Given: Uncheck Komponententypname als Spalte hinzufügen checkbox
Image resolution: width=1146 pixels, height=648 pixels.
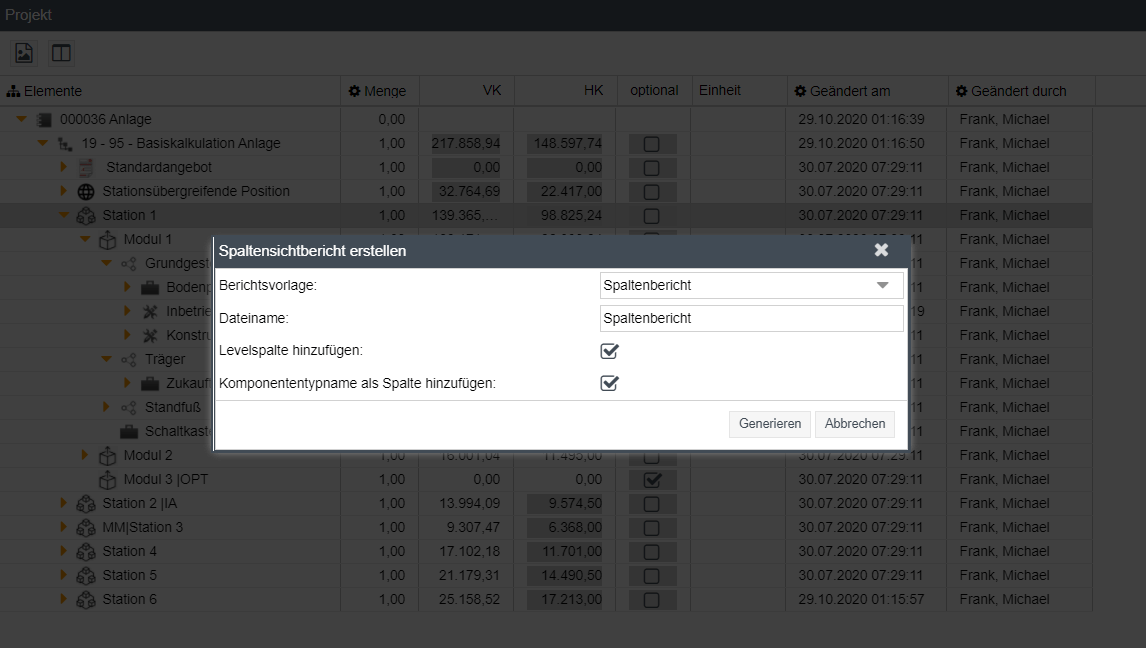Looking at the screenshot, I should pos(609,384).
